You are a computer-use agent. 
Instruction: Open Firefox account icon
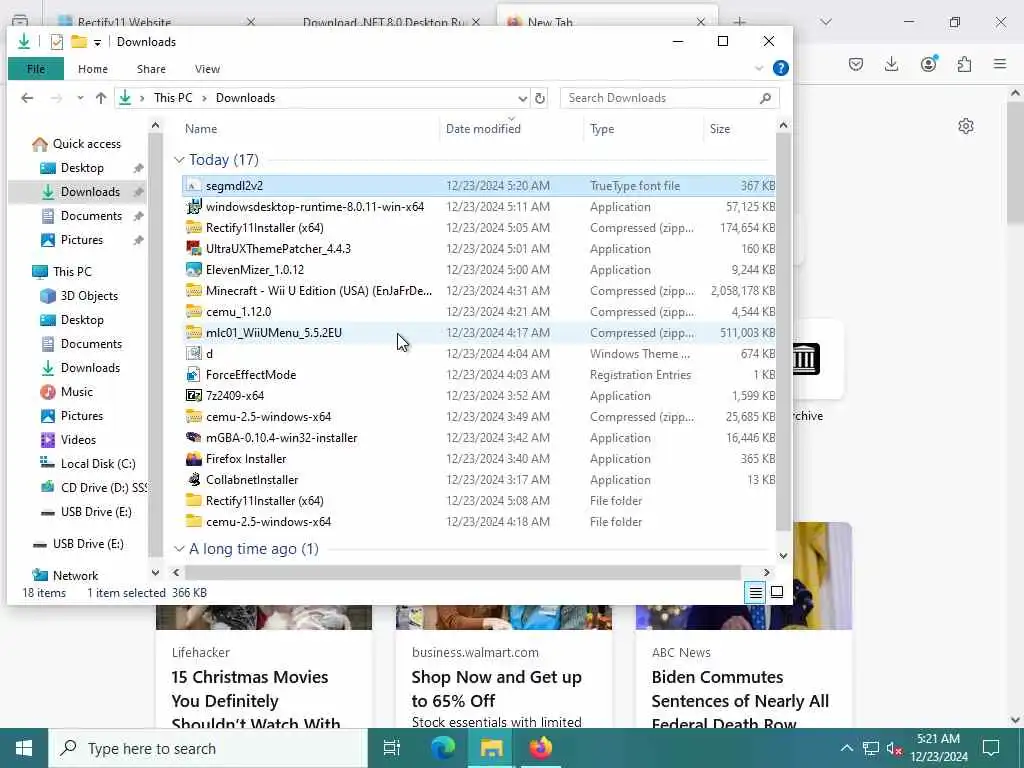tap(928, 64)
